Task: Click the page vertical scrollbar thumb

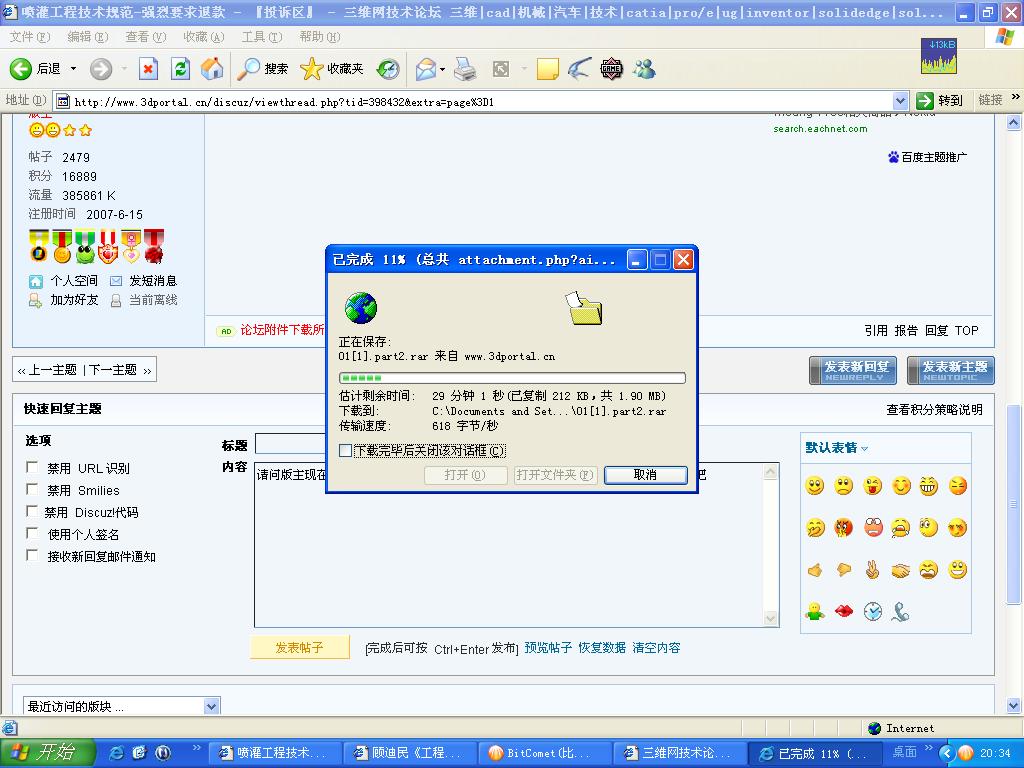Action: pos(1014,504)
